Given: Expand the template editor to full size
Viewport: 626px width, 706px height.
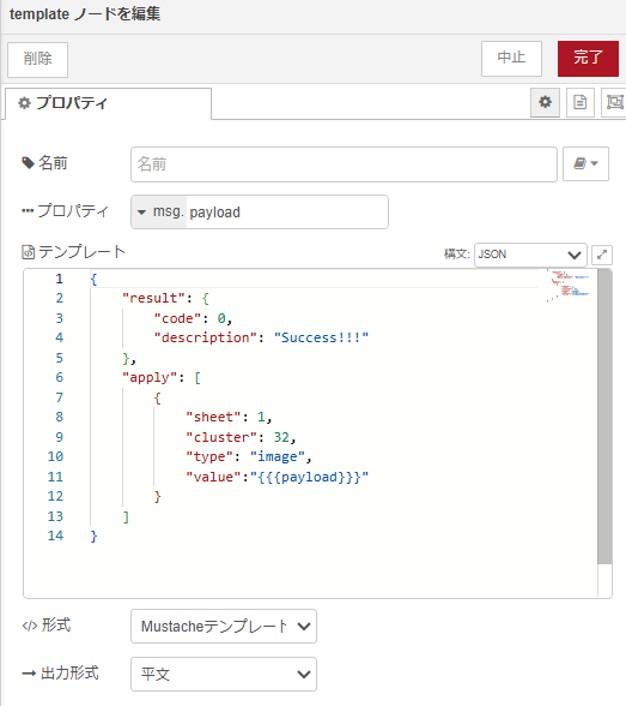Looking at the screenshot, I should [602, 254].
